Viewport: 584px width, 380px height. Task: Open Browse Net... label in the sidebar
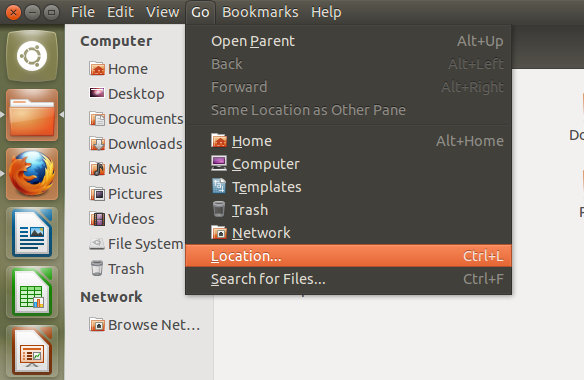point(154,325)
